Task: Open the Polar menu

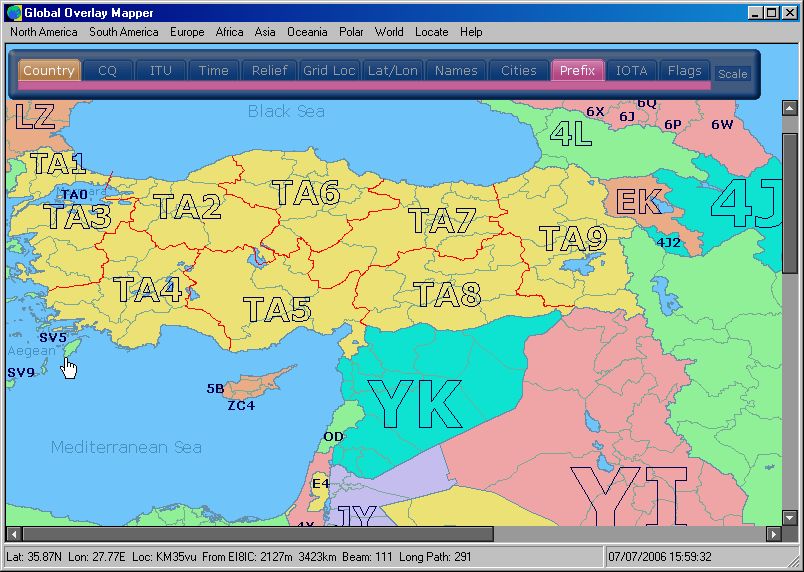Action: coord(351,32)
